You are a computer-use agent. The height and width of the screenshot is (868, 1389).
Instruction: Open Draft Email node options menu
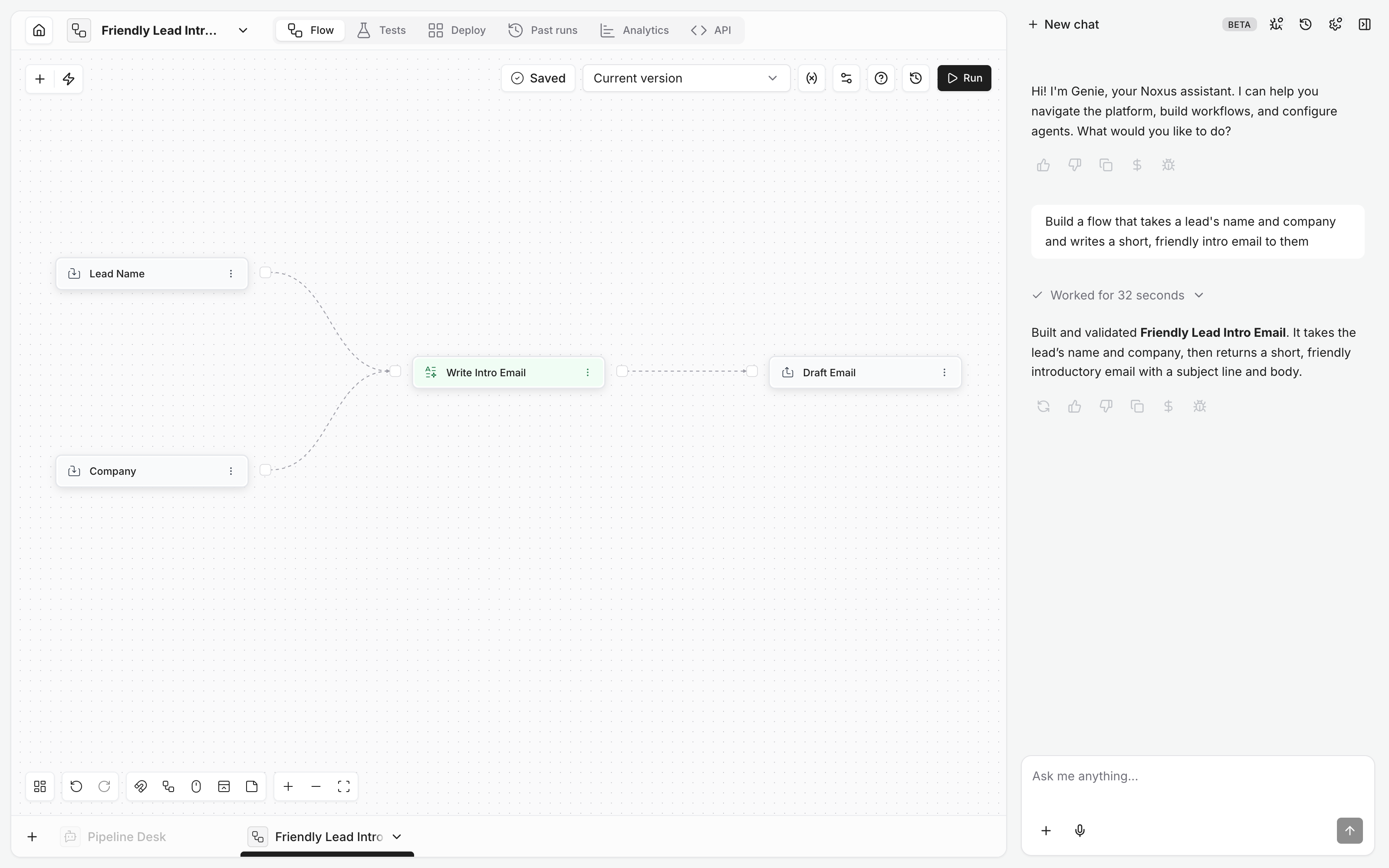[944, 372]
